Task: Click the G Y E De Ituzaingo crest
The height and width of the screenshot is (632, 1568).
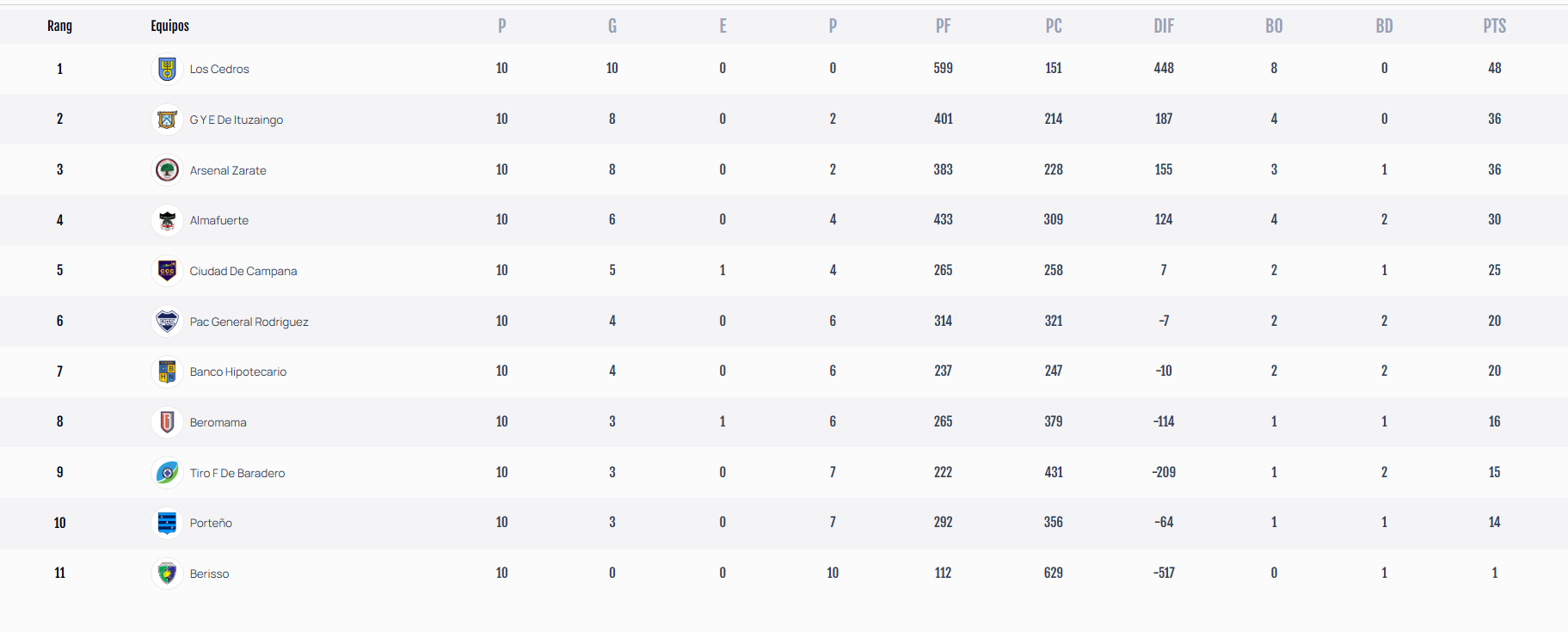Action: pyautogui.click(x=167, y=120)
